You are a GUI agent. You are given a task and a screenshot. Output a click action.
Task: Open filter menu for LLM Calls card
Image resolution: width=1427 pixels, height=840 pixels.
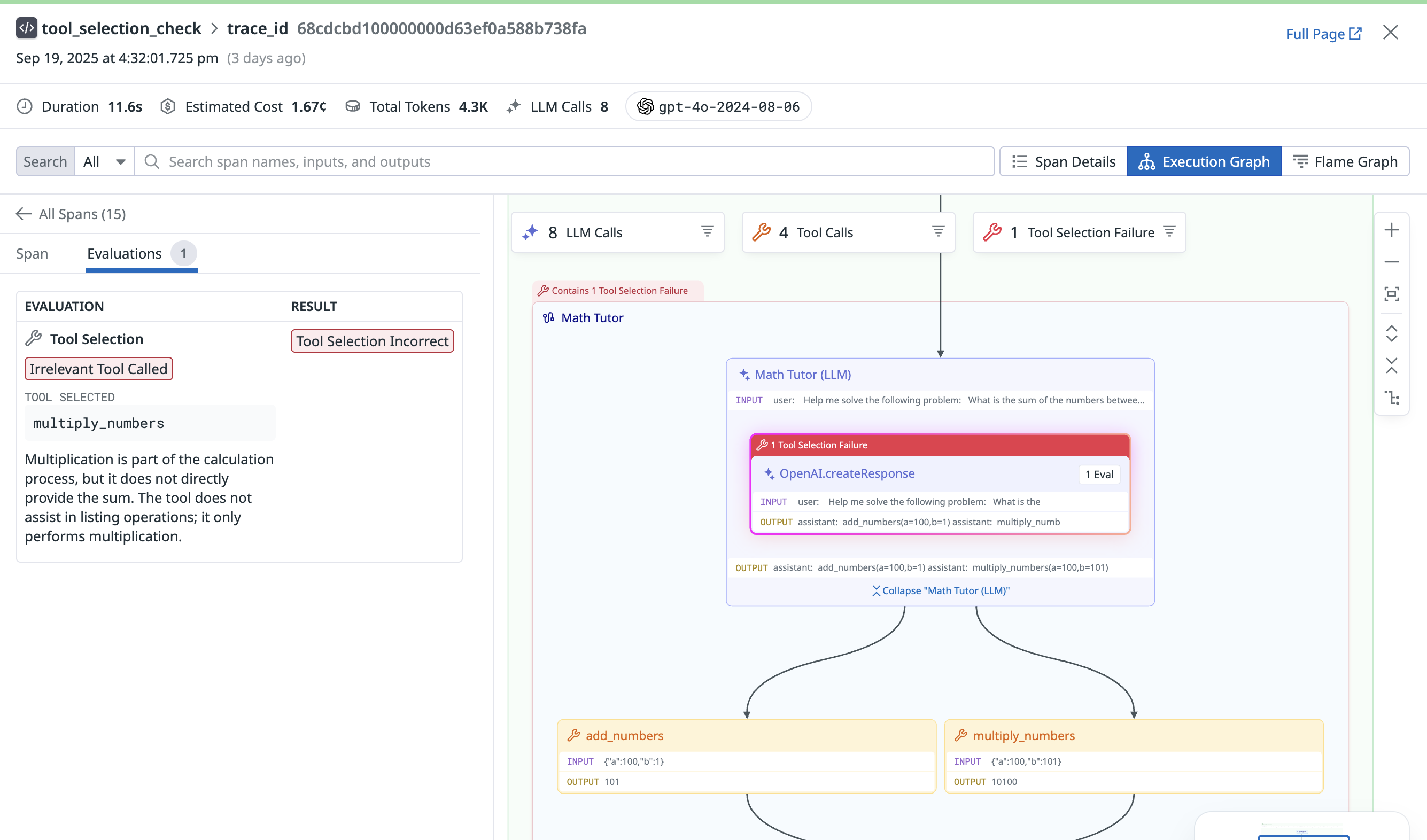(707, 231)
